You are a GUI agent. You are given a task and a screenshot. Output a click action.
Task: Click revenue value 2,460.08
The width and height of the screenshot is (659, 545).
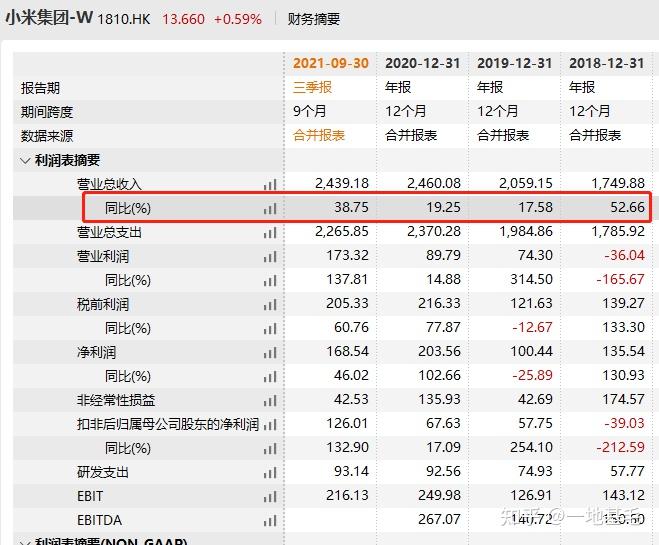tap(434, 183)
